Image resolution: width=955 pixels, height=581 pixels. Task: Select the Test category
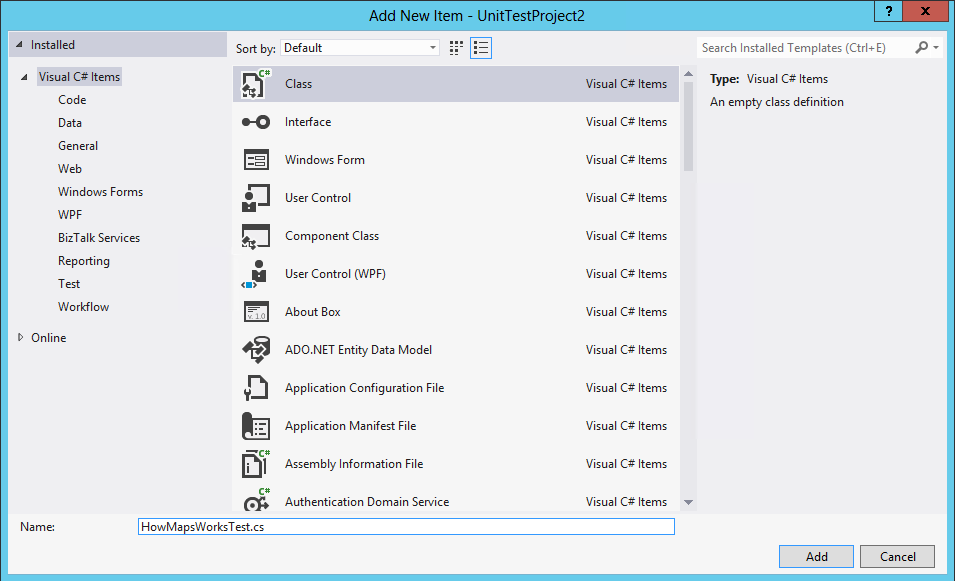(x=69, y=284)
